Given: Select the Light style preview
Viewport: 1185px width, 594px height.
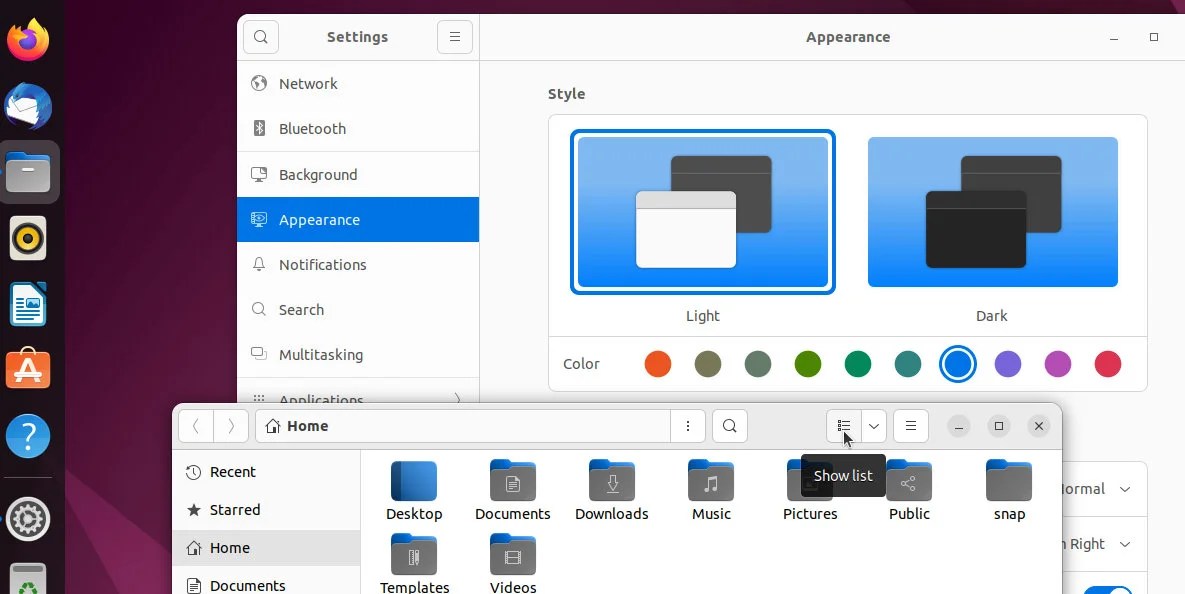Looking at the screenshot, I should [x=702, y=211].
